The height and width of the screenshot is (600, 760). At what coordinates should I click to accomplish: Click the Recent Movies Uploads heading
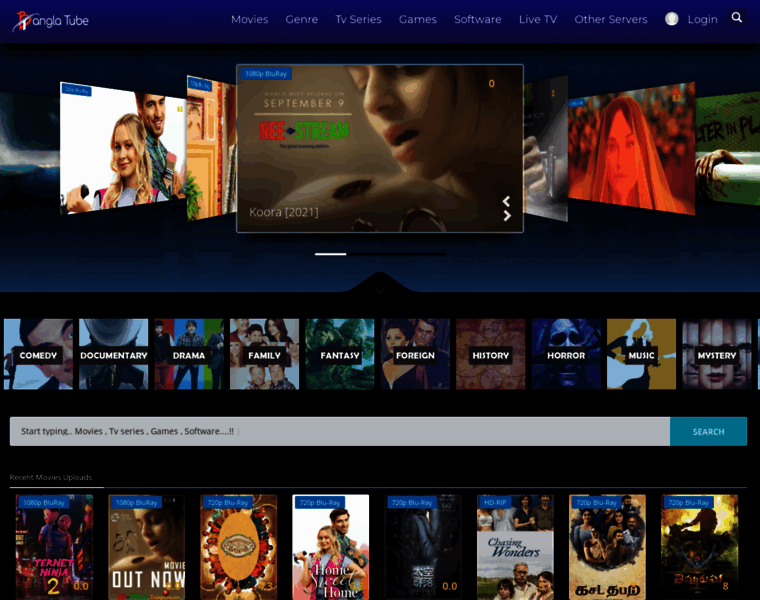click(x=50, y=477)
